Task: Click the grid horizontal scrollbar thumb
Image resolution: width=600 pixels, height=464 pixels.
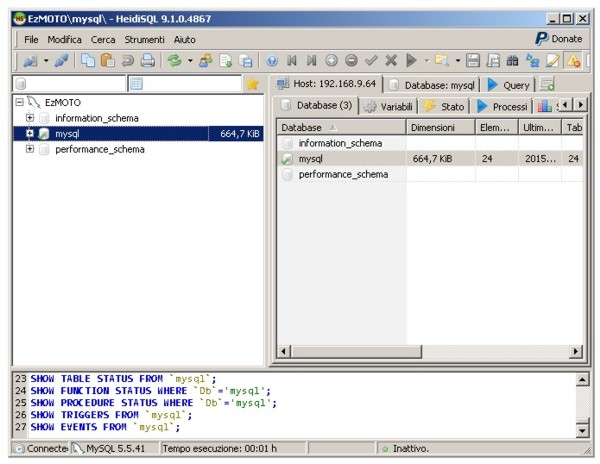Action: pyautogui.click(x=356, y=351)
